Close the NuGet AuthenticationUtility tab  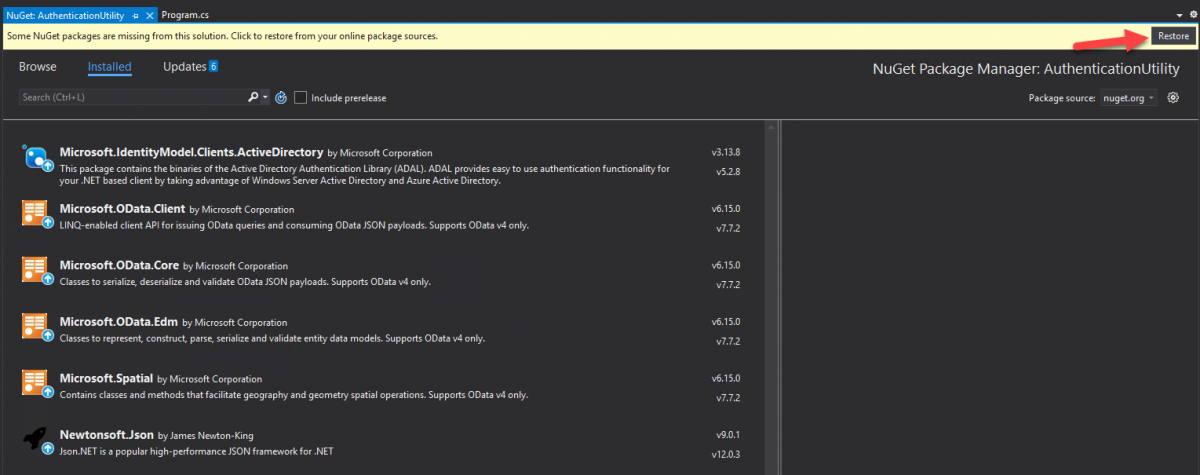click(x=149, y=16)
